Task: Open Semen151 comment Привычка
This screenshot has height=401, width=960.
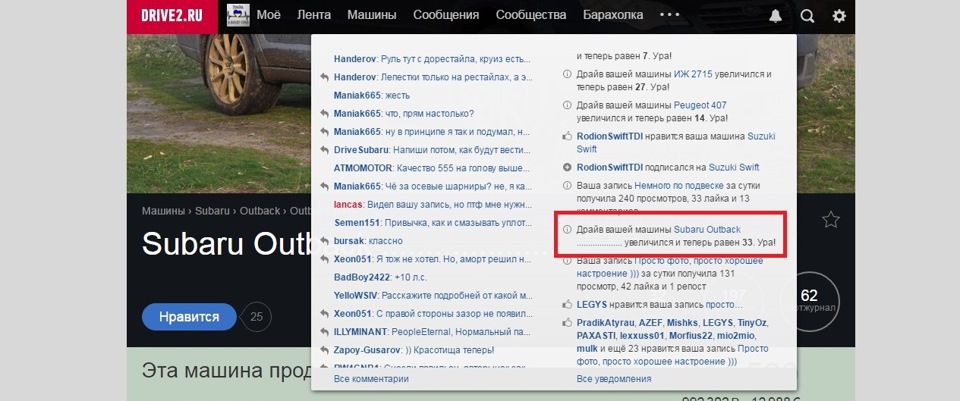Action: [x=432, y=222]
